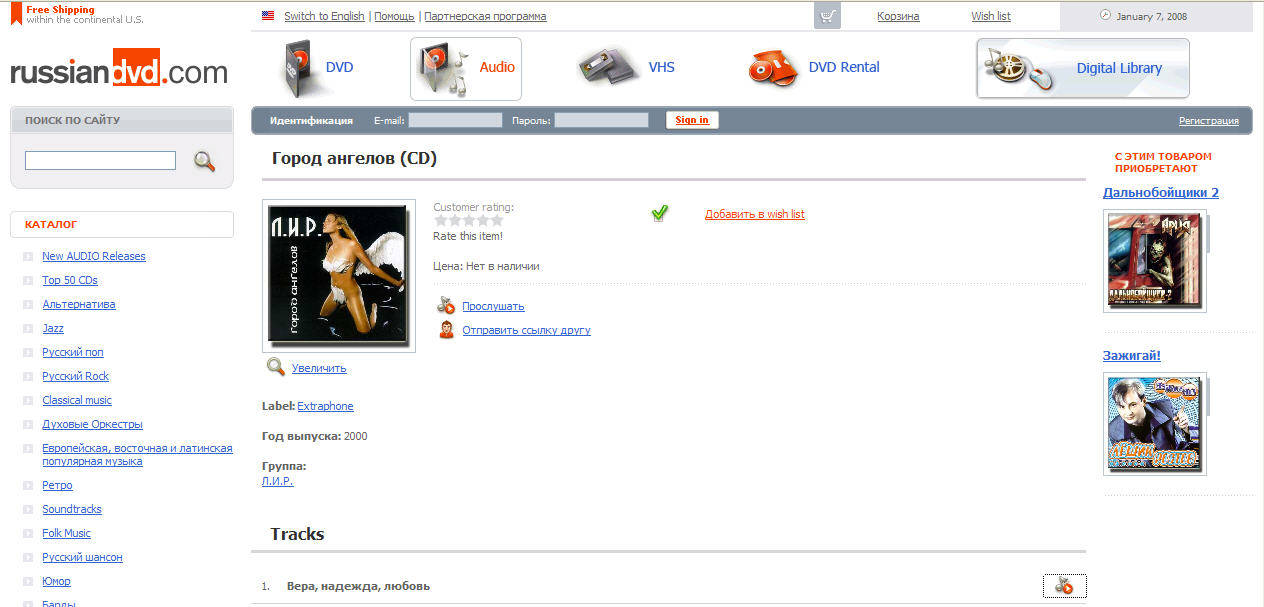Click the bullet icon beside Jazz
This screenshot has width=1264, height=607.
(28, 329)
